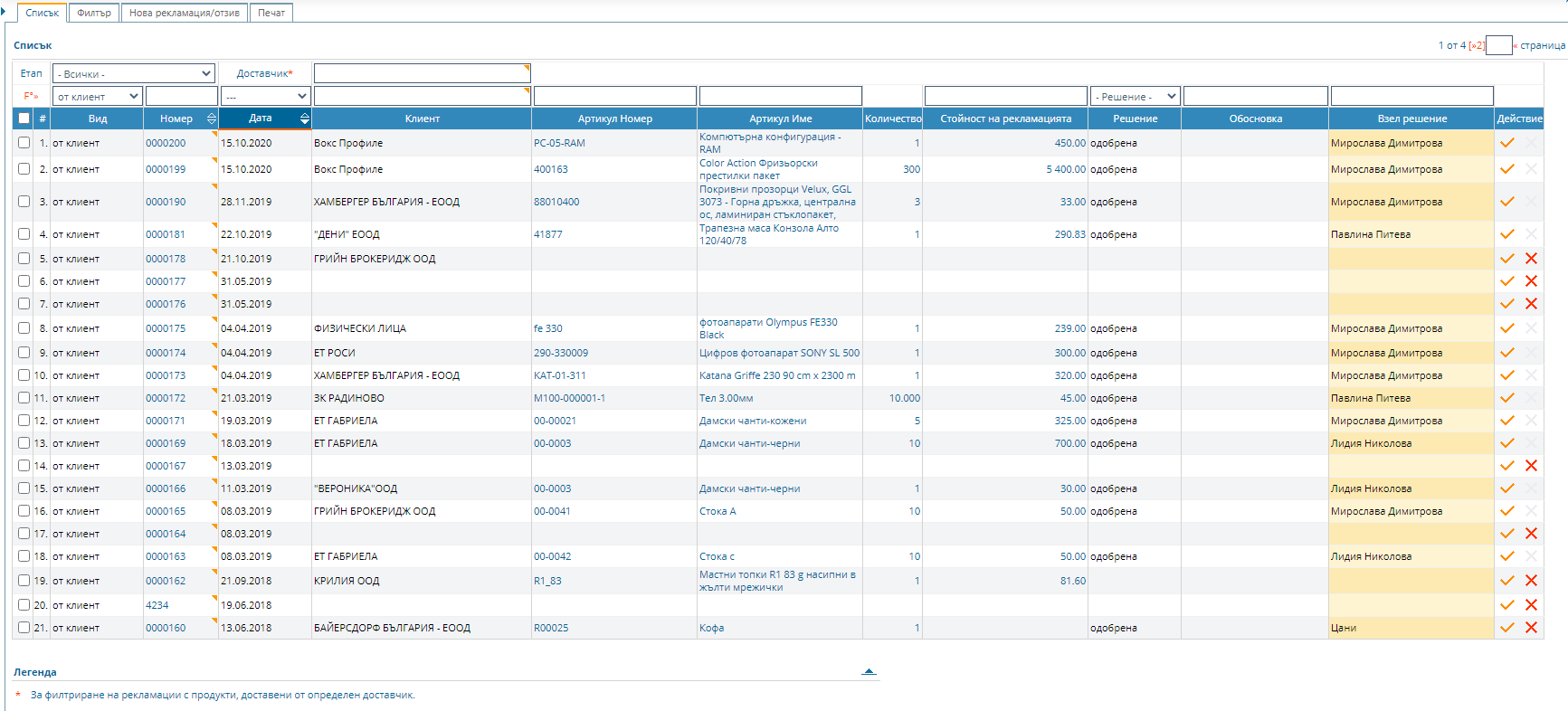
Task: Open article link KAT-01-311
Action: pyautogui.click(x=559, y=375)
